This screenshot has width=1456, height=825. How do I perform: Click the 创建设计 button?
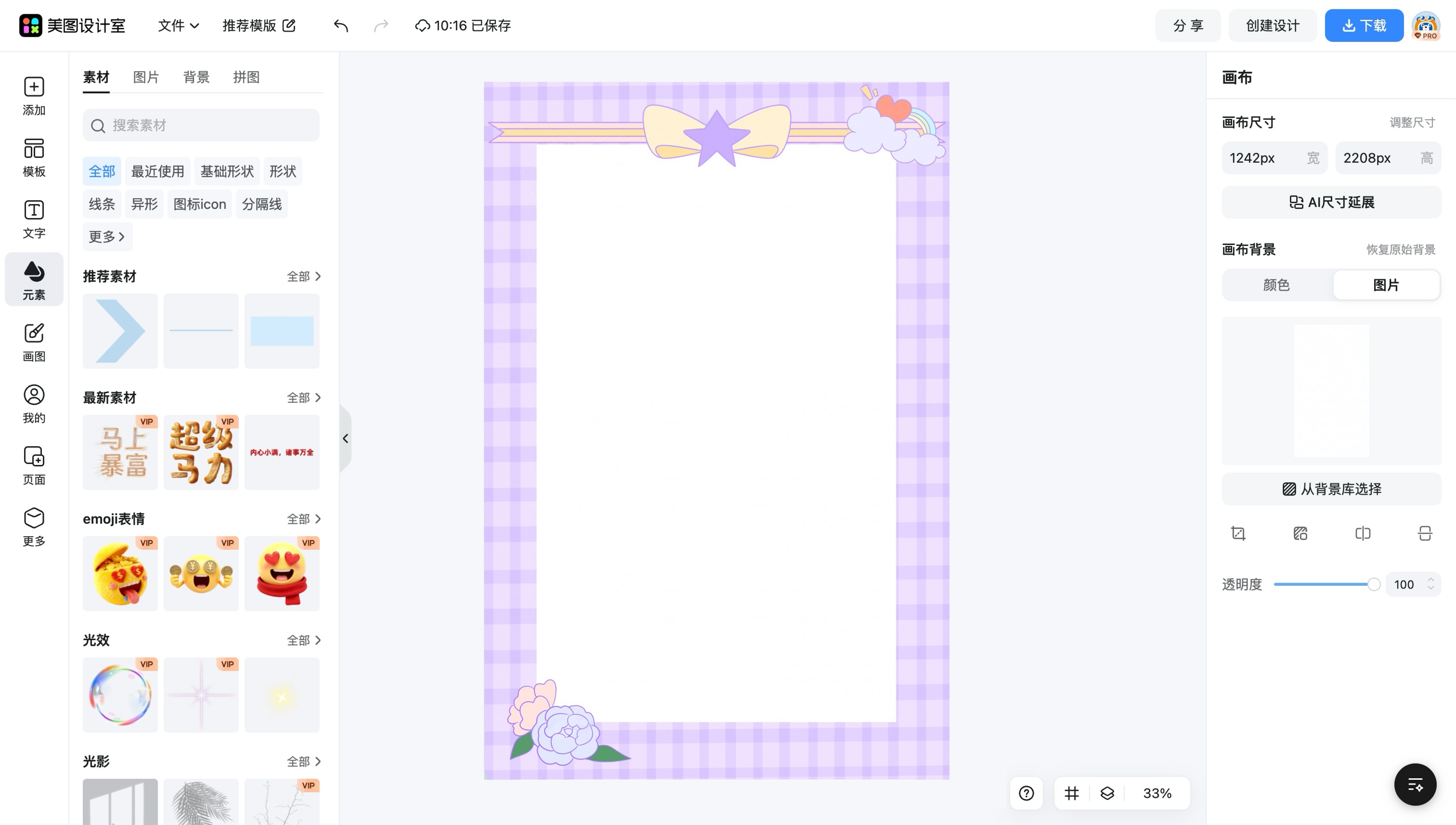1273,26
